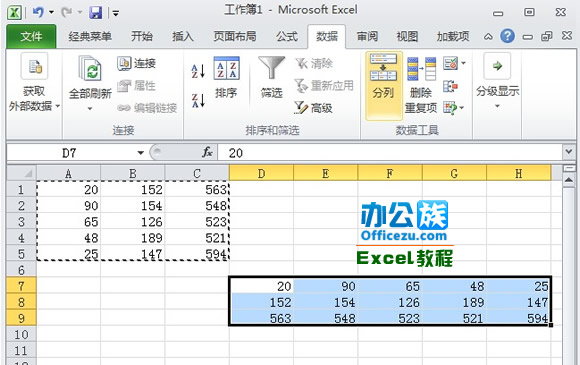This screenshot has height=365, width=580.
Task: Click the Save icon in quick access toolbar
Action: point(96,13)
